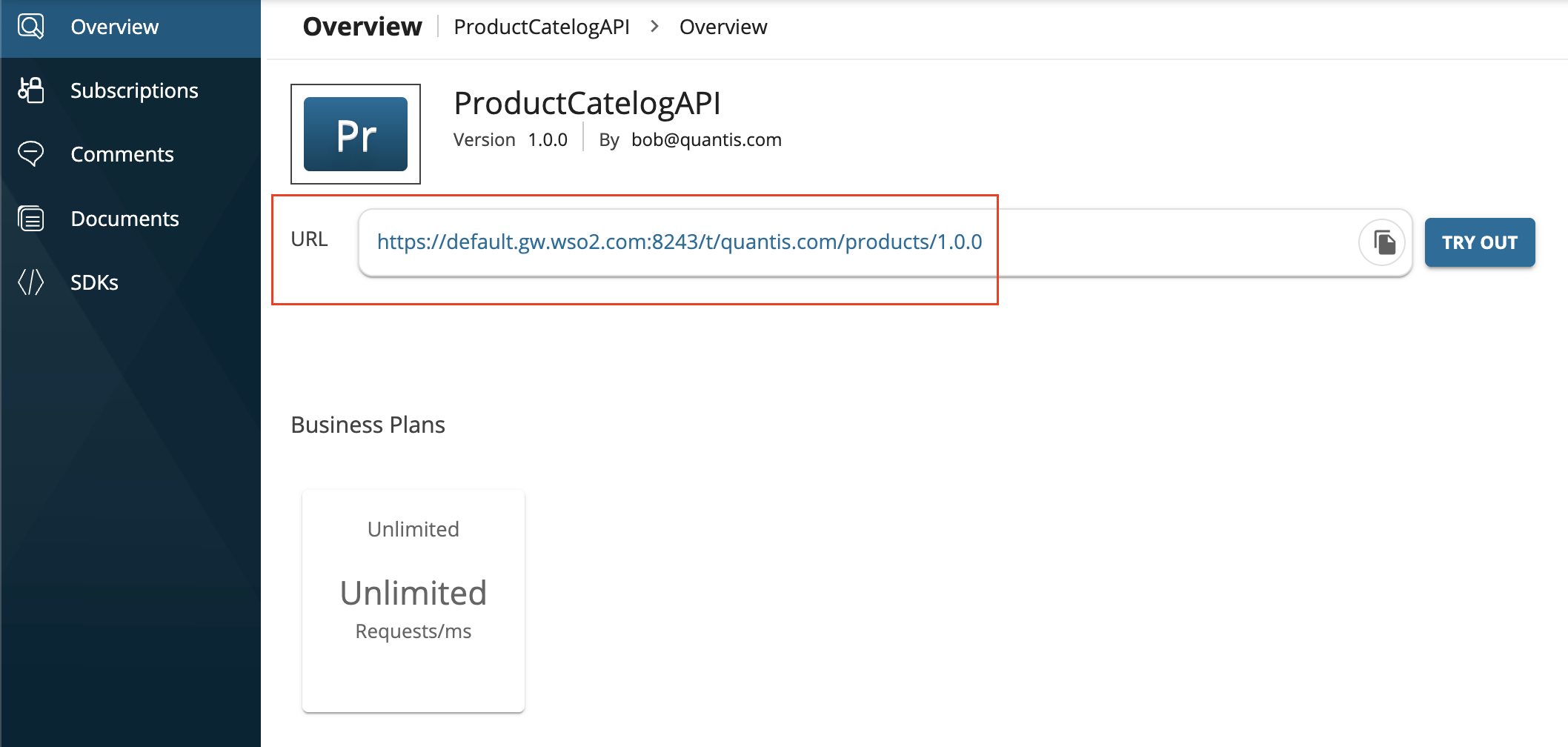Click the SDKs code brackets icon
The width and height of the screenshot is (1568, 747).
click(x=31, y=282)
